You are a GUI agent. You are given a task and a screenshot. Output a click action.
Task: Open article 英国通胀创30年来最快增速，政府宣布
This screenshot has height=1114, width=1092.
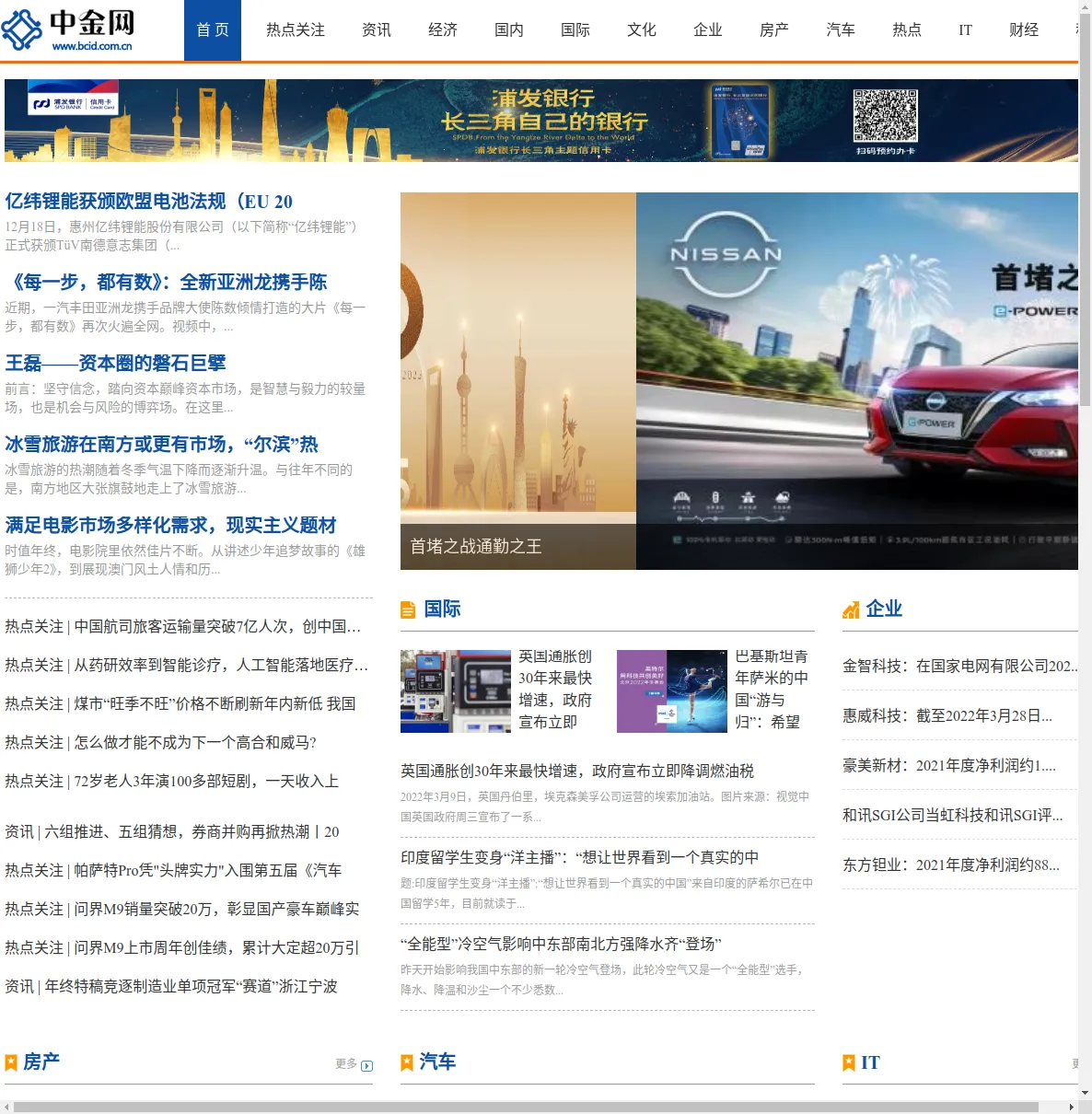[x=577, y=772]
